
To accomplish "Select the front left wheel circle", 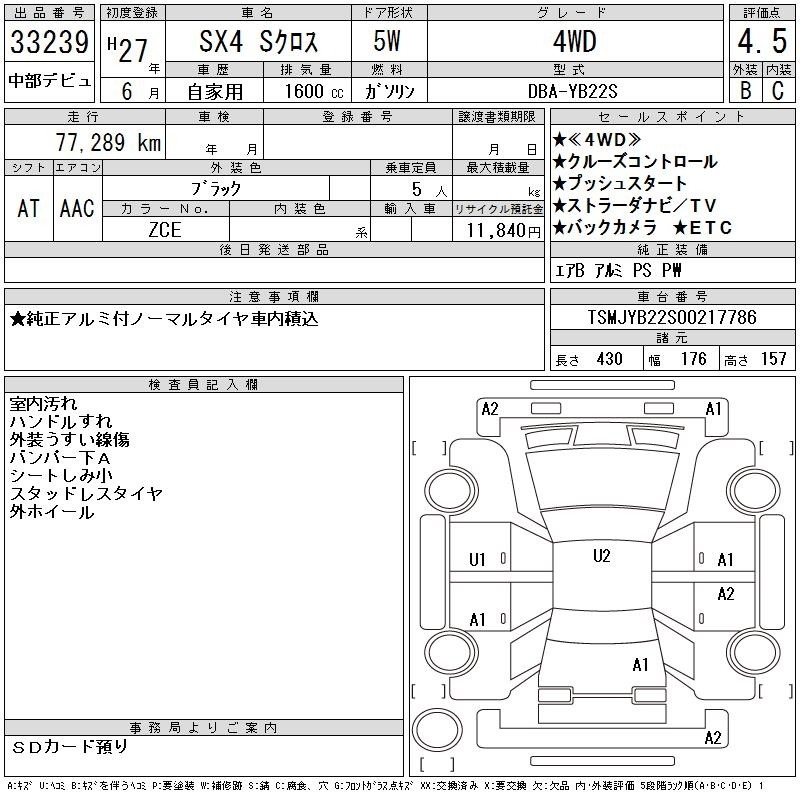I will pos(451,491).
